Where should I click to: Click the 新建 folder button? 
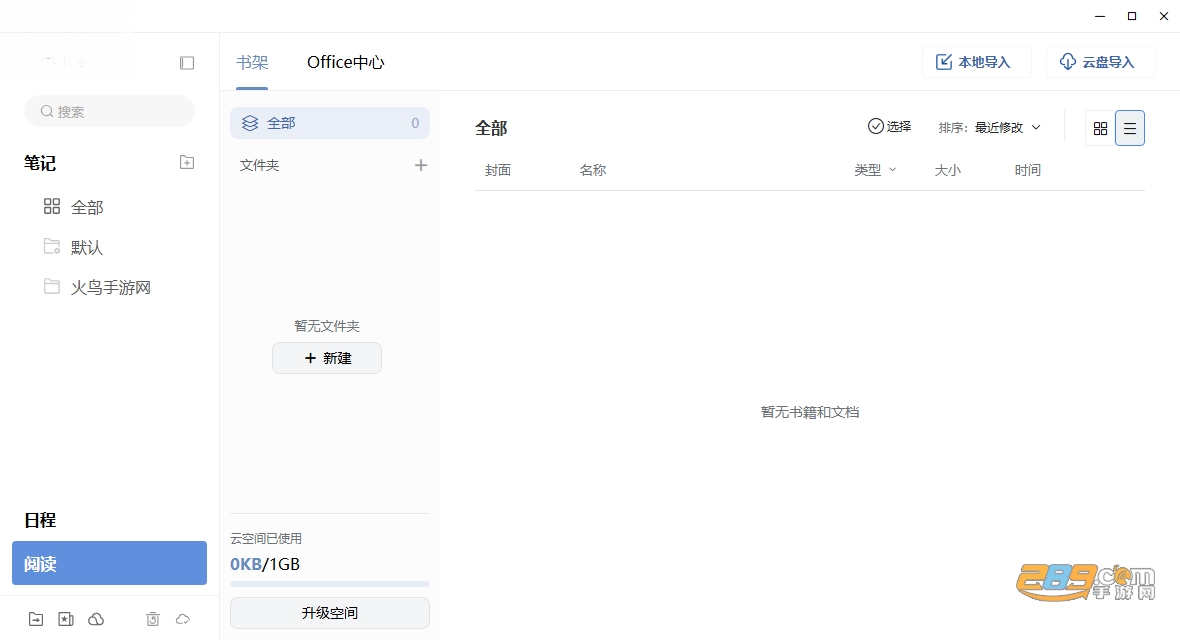coord(327,358)
